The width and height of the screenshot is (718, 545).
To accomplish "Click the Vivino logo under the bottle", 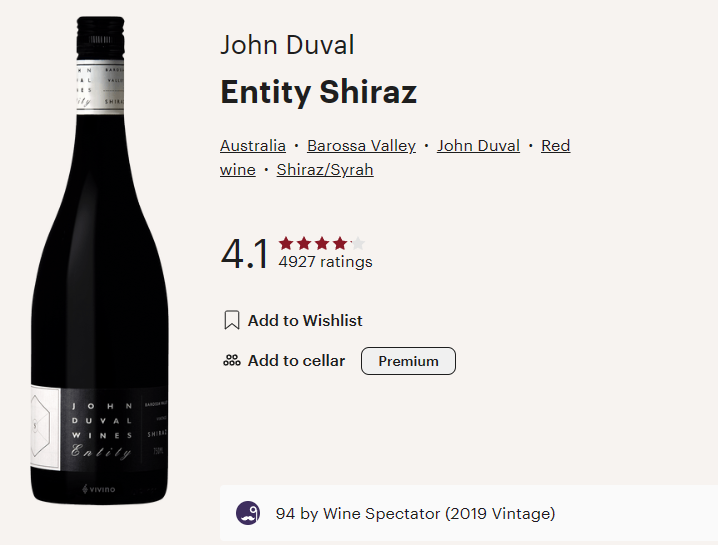I will [x=98, y=489].
